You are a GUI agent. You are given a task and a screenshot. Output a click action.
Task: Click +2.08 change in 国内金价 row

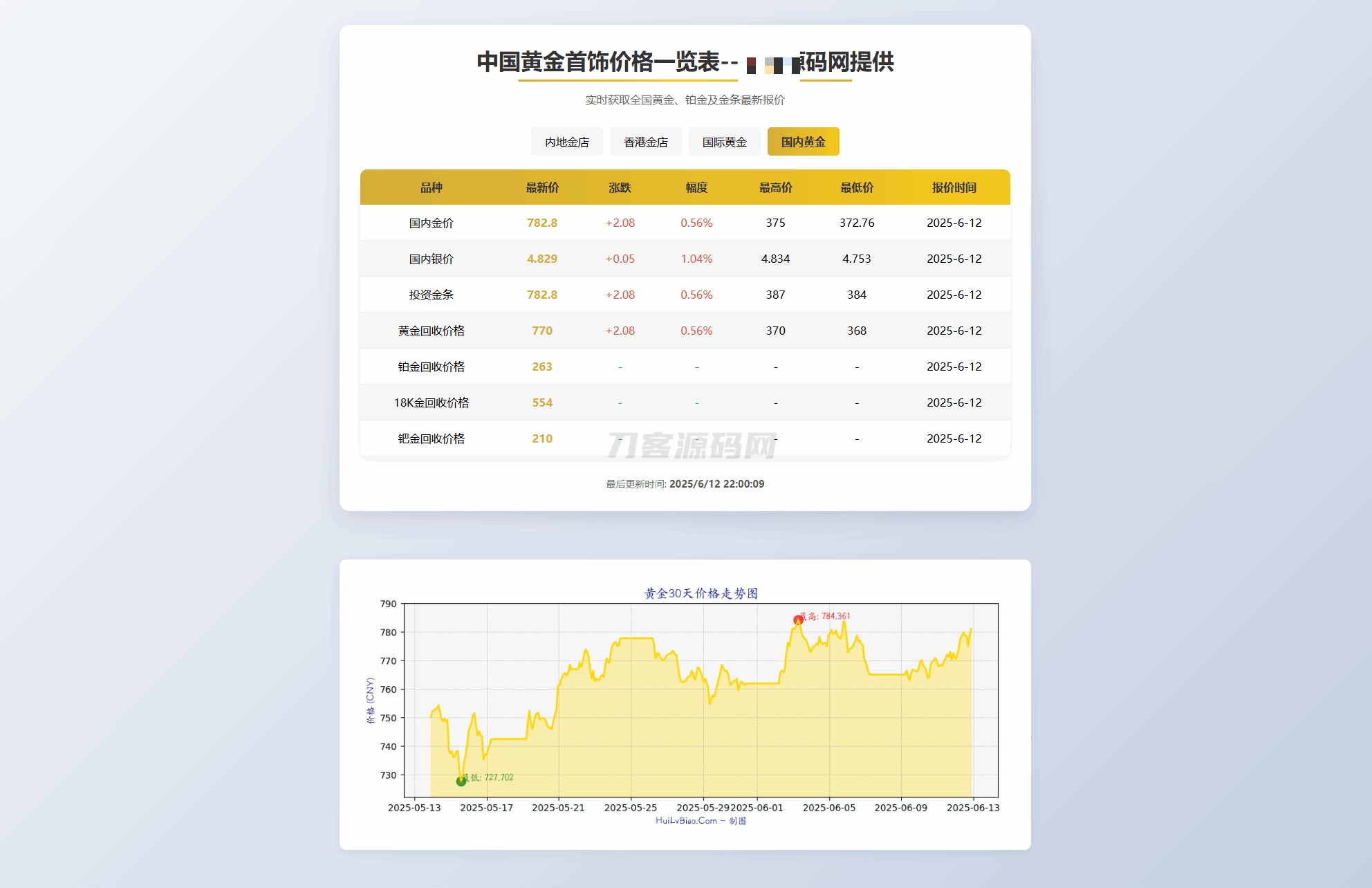tap(620, 223)
